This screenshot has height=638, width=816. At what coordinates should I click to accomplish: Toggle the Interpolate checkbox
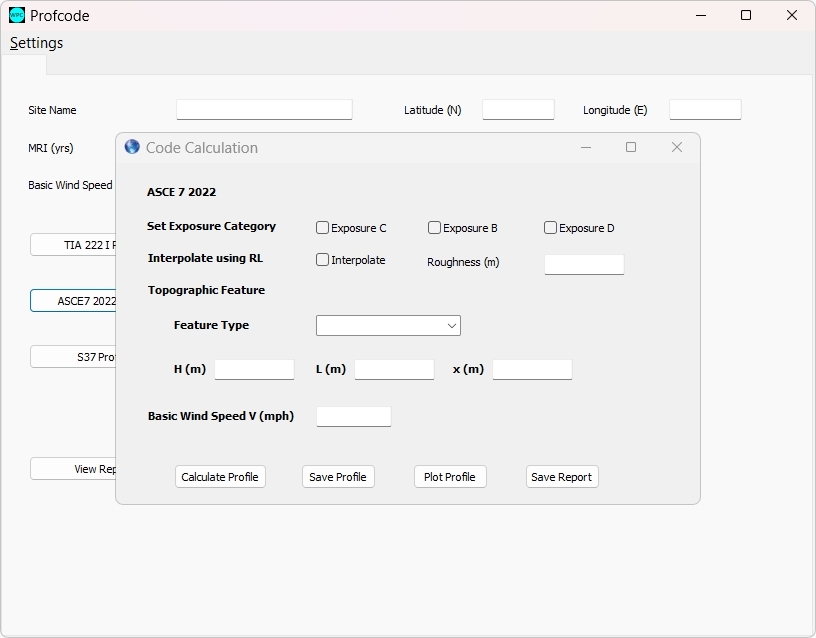point(323,260)
